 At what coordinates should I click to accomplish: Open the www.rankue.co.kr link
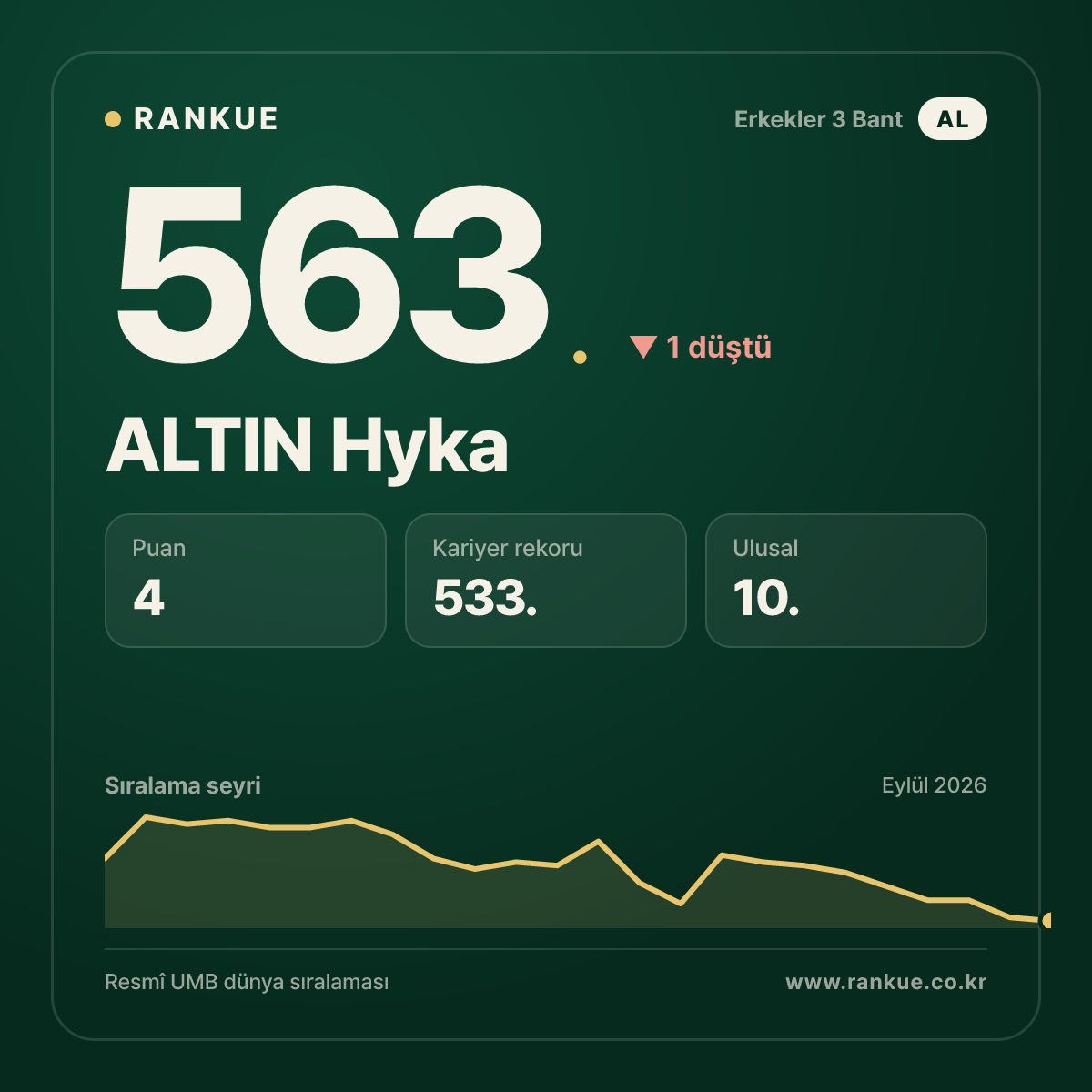(x=886, y=982)
